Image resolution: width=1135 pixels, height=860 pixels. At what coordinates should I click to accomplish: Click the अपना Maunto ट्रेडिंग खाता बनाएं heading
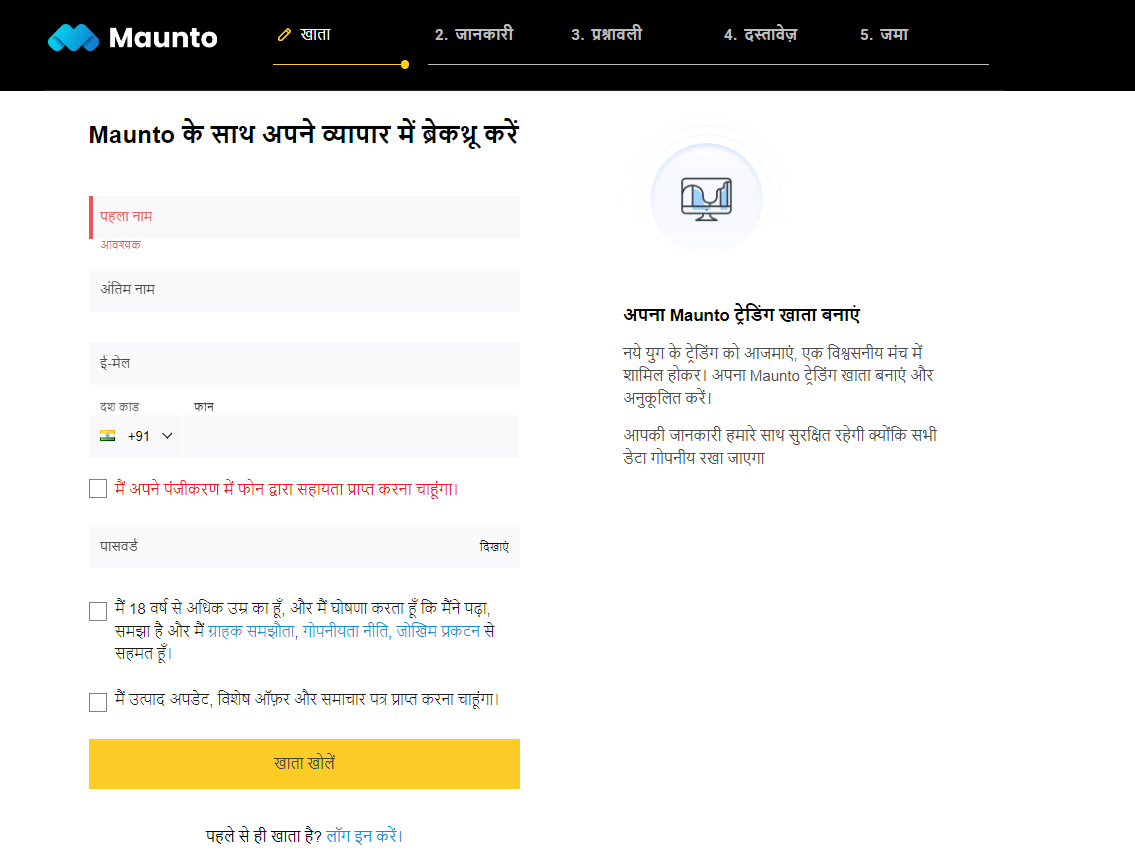[x=741, y=315]
